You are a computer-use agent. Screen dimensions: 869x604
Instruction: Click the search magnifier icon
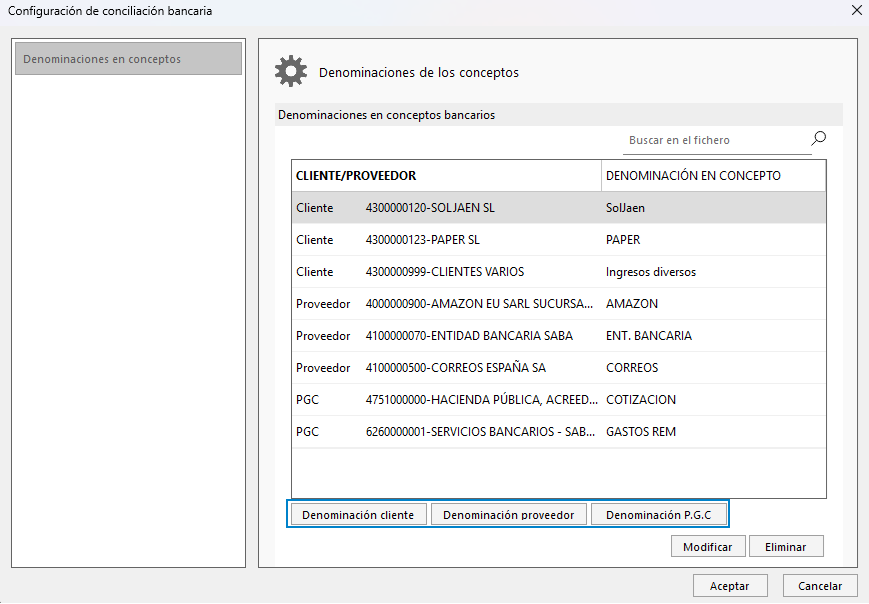click(819, 138)
